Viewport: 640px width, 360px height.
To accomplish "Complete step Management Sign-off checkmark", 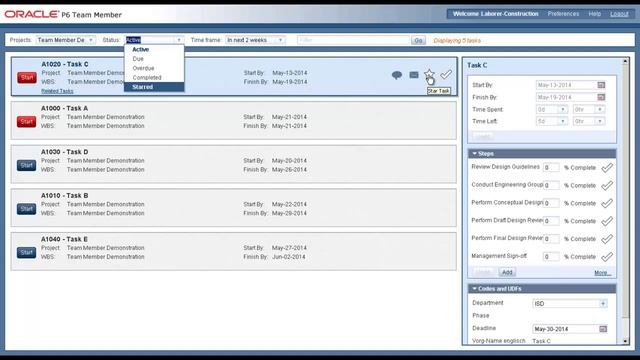I will 607,257.
